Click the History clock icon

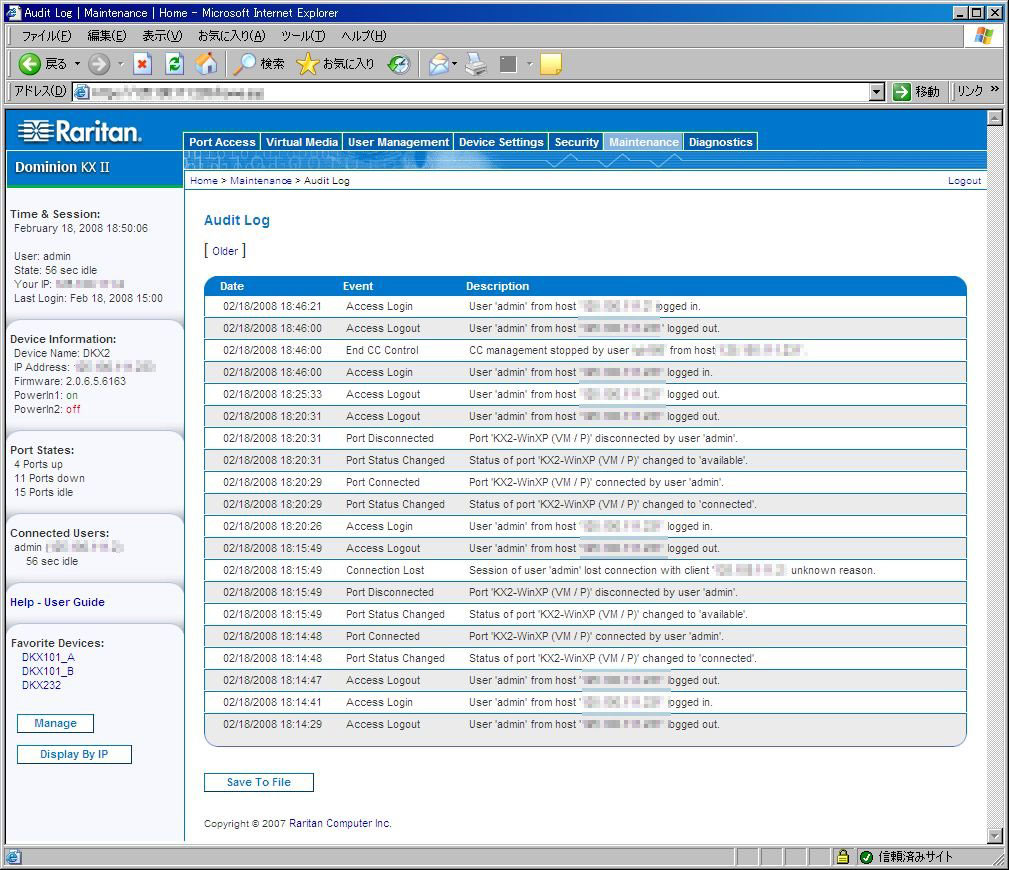coord(399,64)
